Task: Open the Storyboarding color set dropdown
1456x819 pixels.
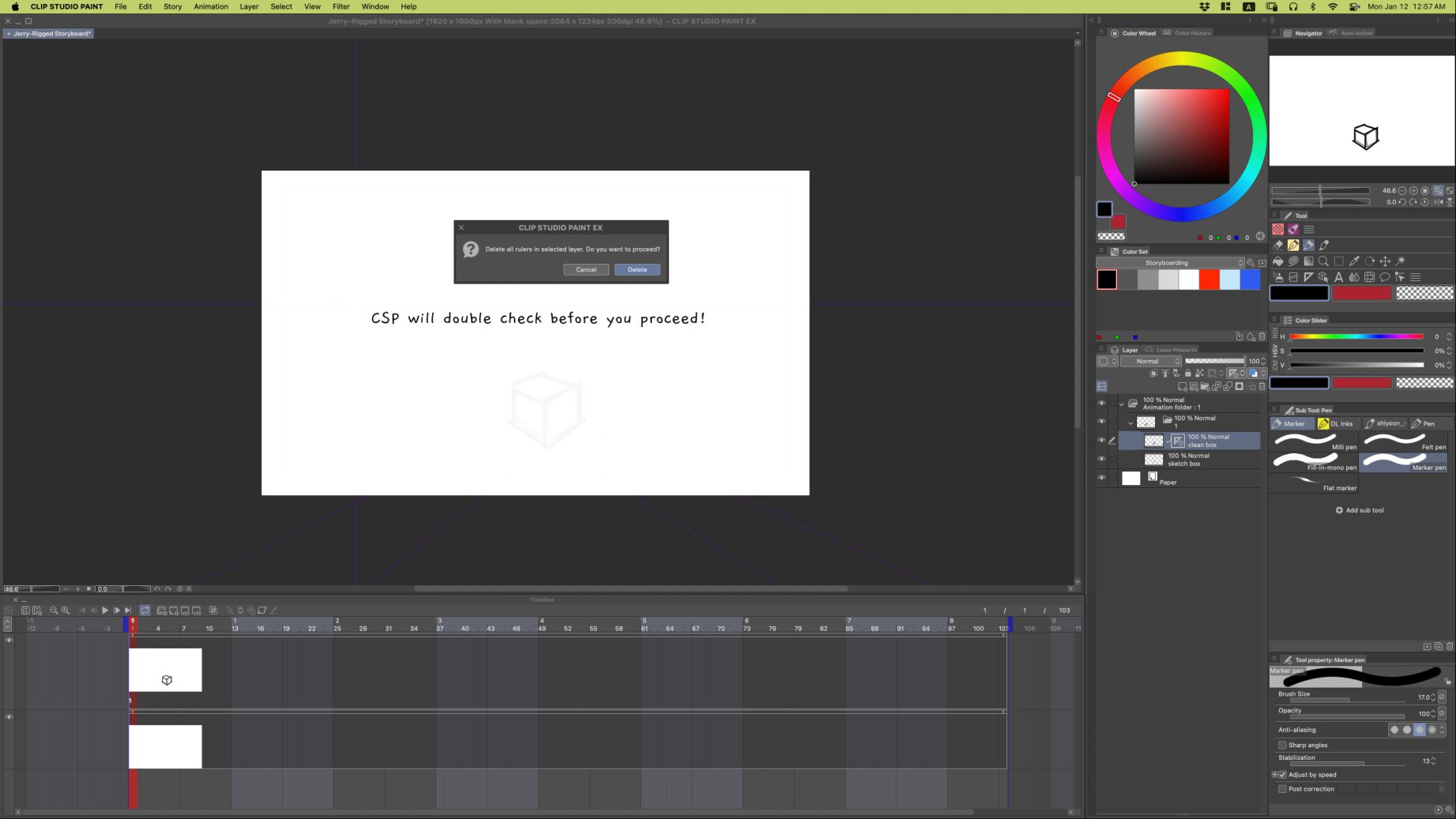Action: coord(1171,263)
